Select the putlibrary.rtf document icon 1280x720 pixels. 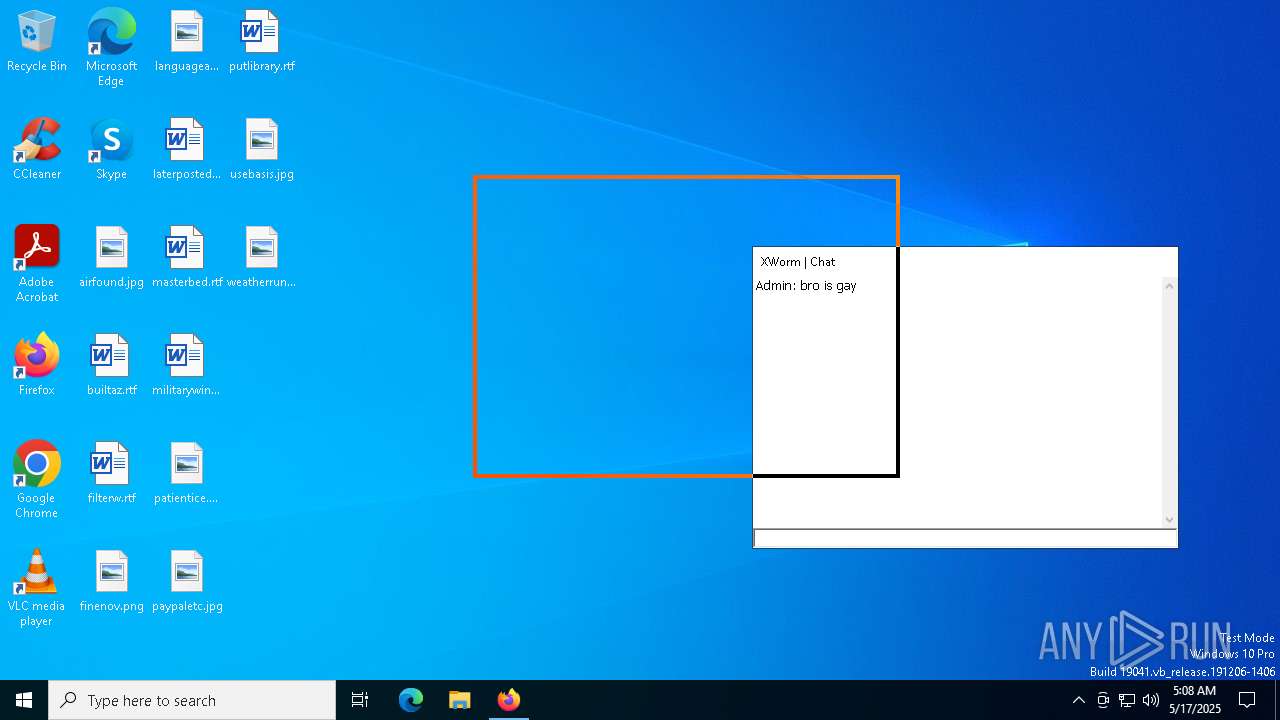(261, 42)
